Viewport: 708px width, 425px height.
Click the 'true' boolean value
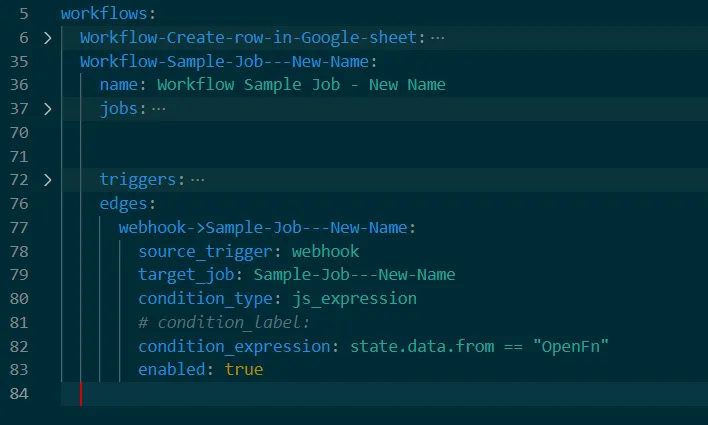coord(244,370)
